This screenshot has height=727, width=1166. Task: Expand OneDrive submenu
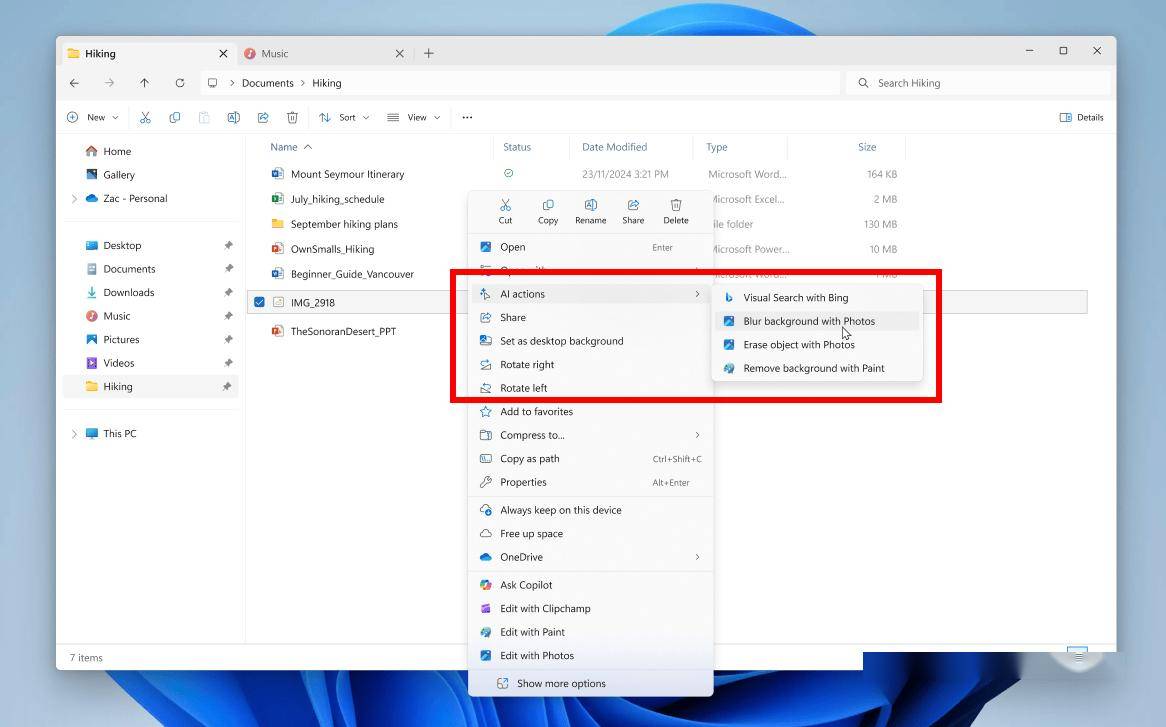click(590, 557)
